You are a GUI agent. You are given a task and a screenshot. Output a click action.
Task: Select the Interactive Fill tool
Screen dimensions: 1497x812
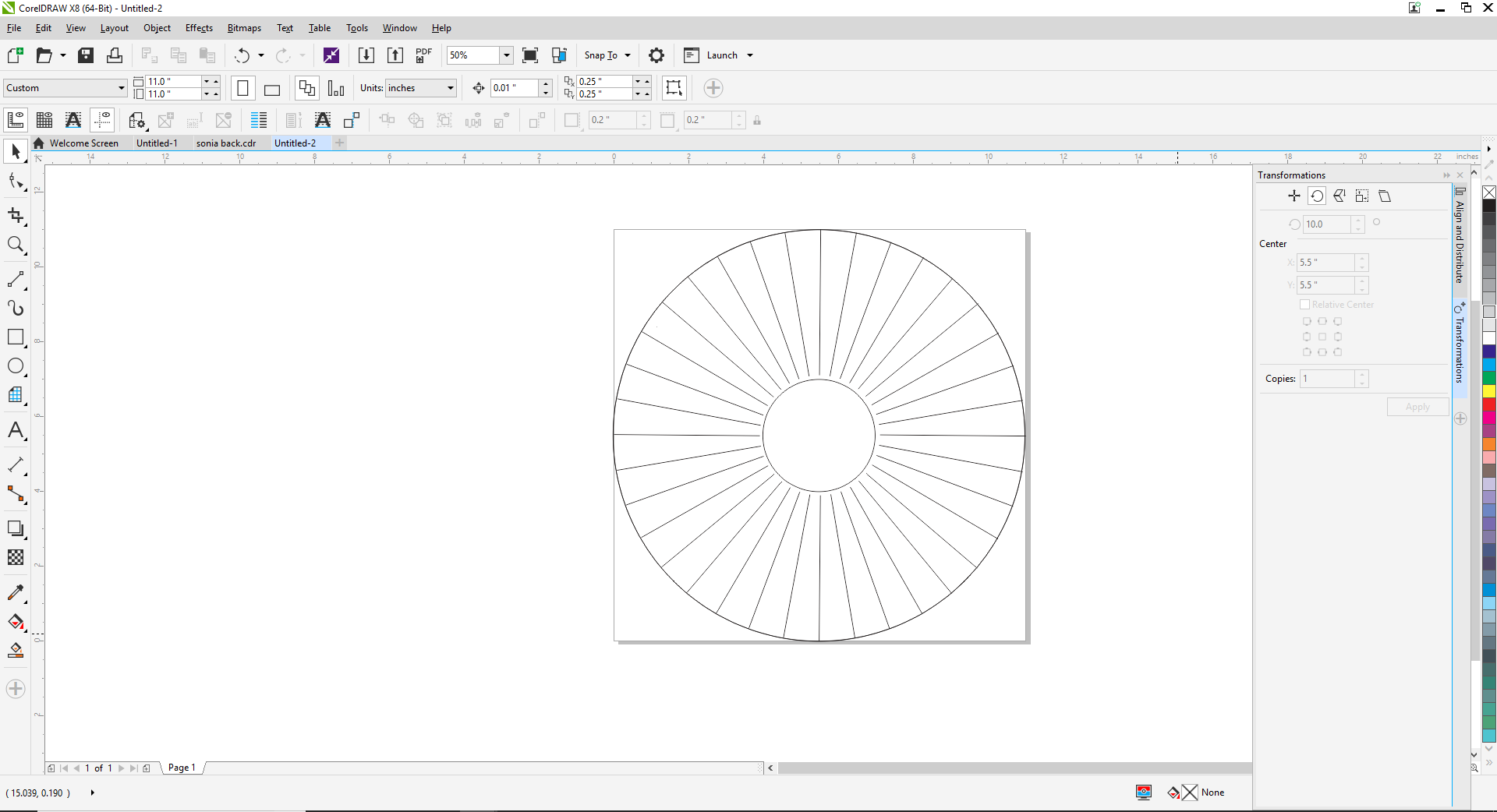16,622
